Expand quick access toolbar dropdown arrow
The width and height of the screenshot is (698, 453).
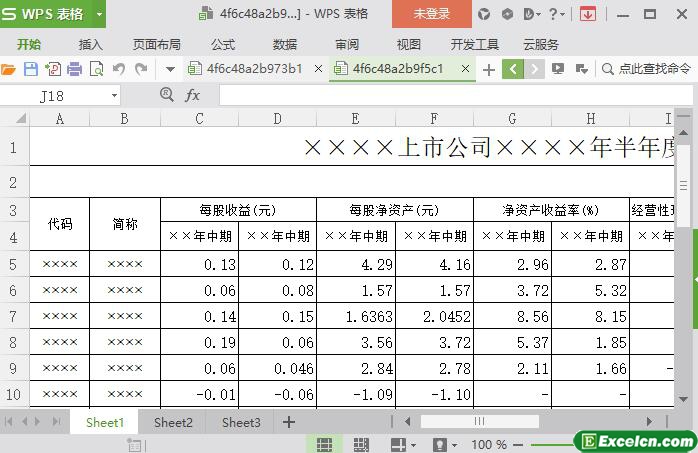coord(170,69)
